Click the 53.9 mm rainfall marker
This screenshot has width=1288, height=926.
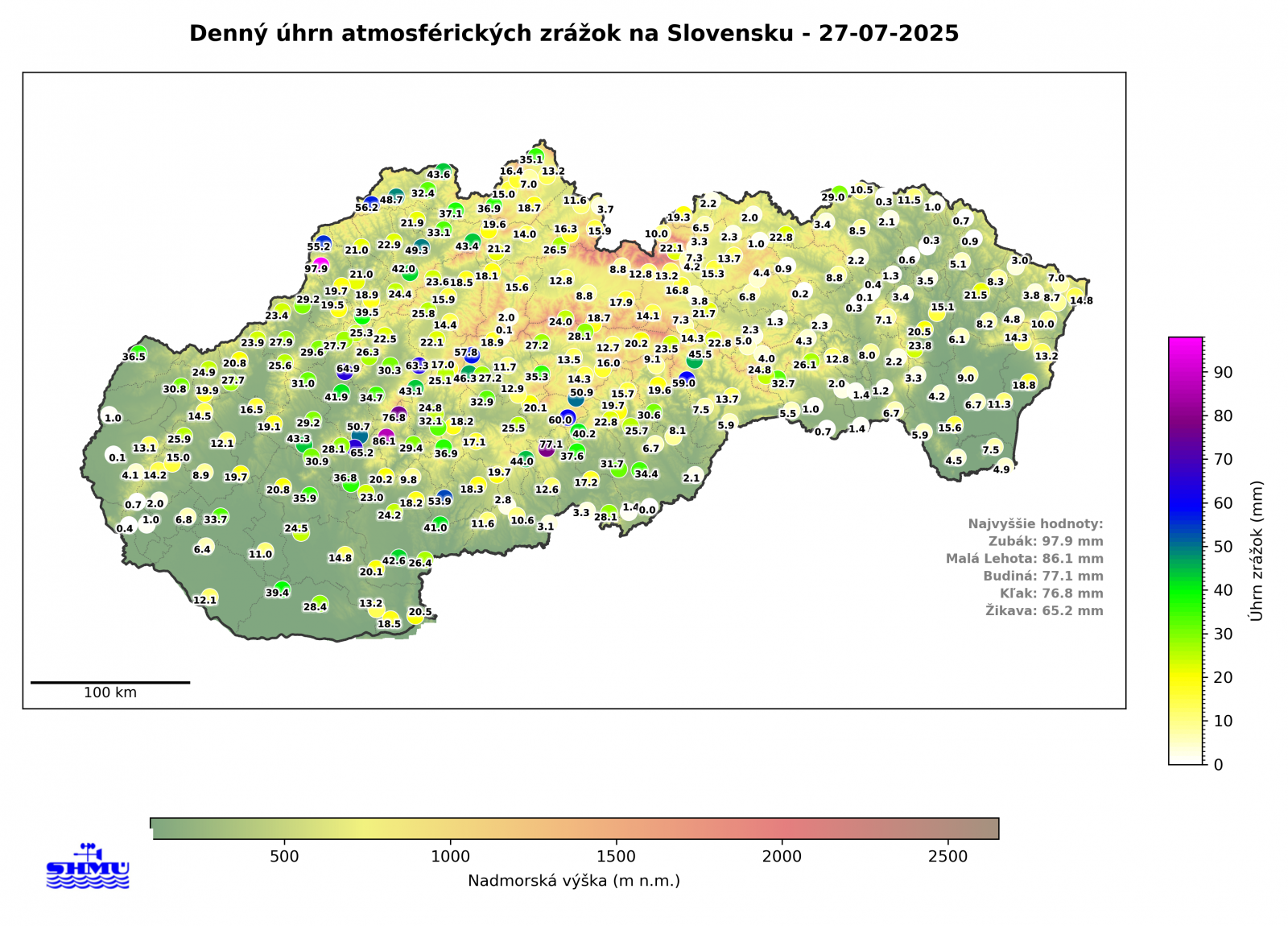pyautogui.click(x=444, y=498)
